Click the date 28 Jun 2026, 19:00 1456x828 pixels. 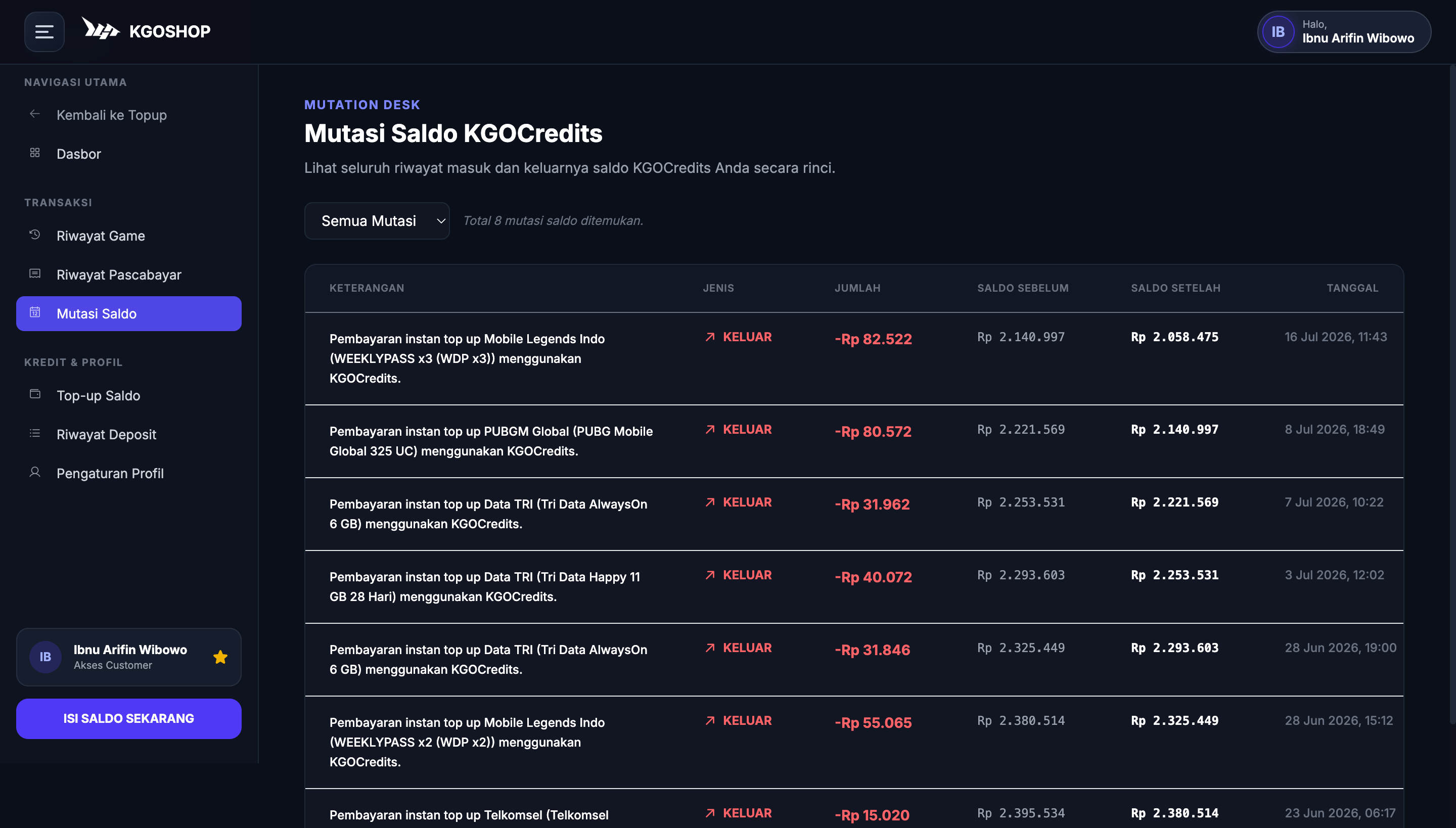pos(1341,648)
